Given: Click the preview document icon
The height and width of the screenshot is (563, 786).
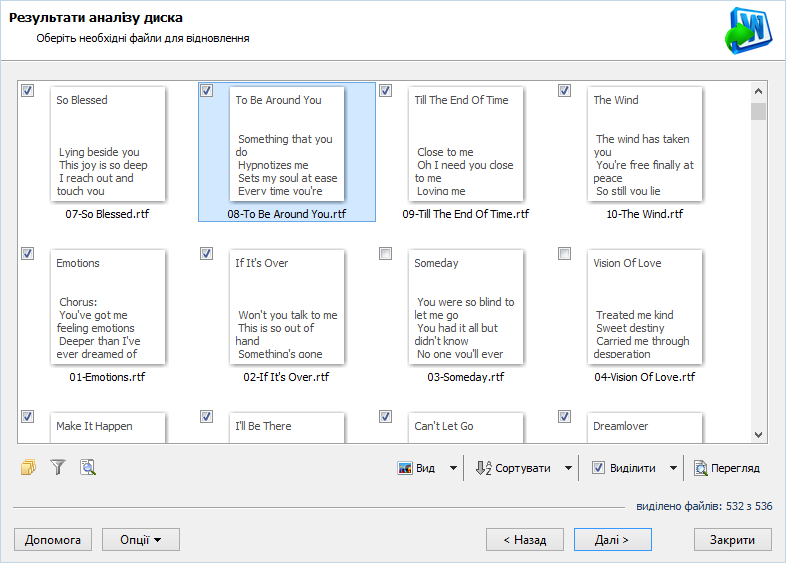Looking at the screenshot, I should pyautogui.click(x=700, y=468).
